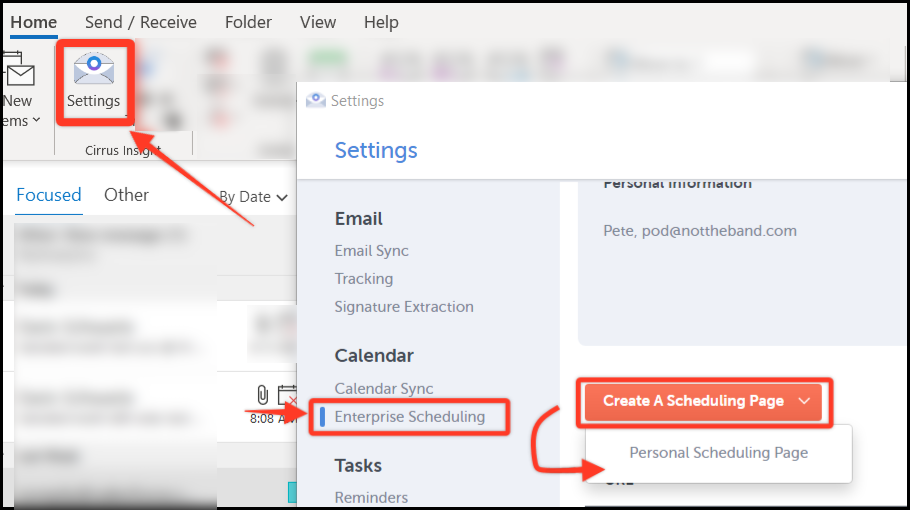Switch to the Home ribbon tab
The image size is (910, 510).
click(34, 22)
